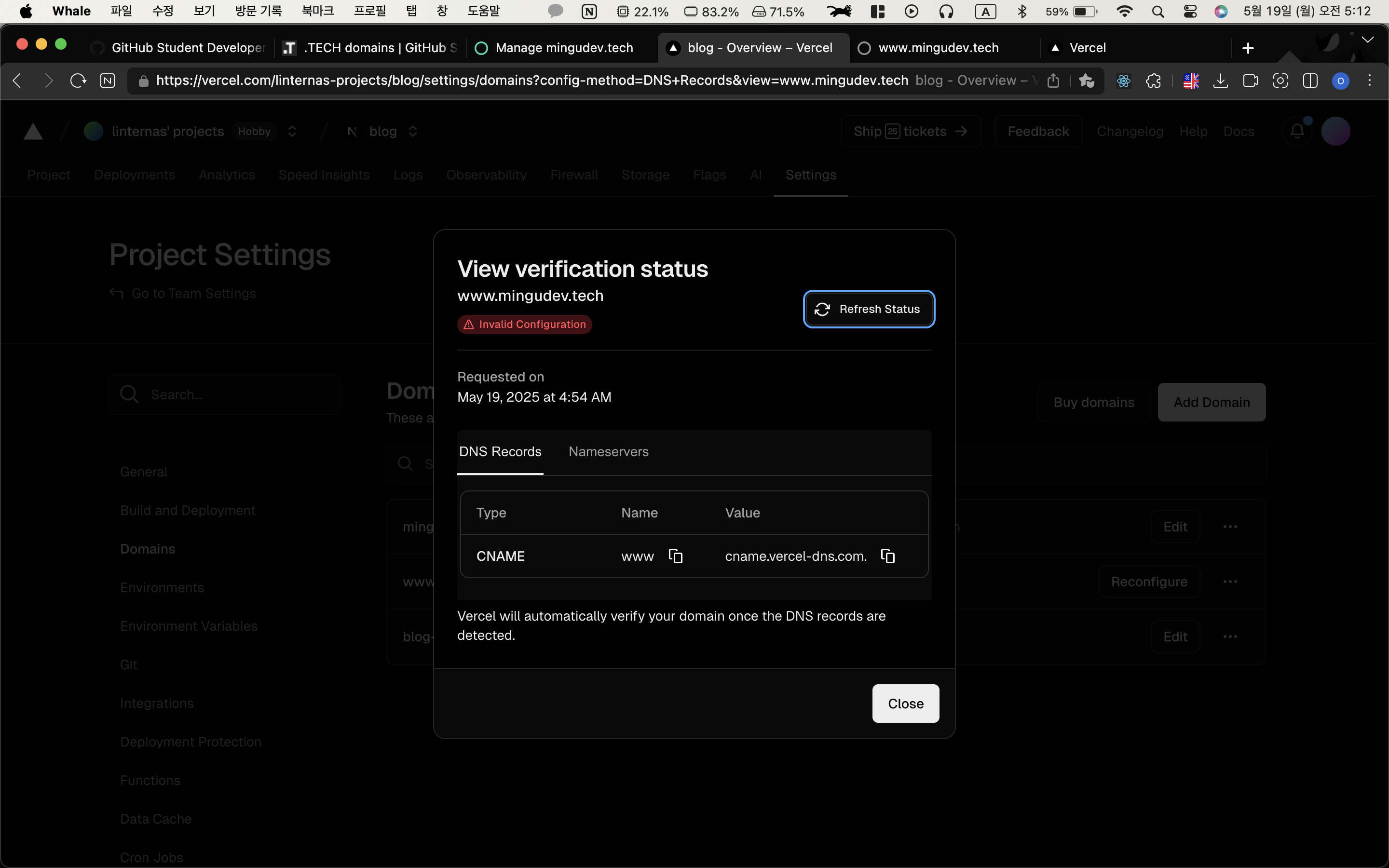Select Deployment Protection in sidebar
Screen dimensions: 1389x868
pos(191,742)
